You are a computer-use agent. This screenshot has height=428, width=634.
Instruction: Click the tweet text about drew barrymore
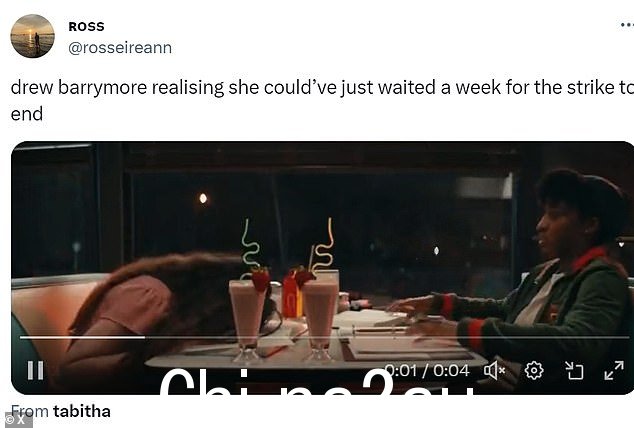pyautogui.click(x=322, y=100)
